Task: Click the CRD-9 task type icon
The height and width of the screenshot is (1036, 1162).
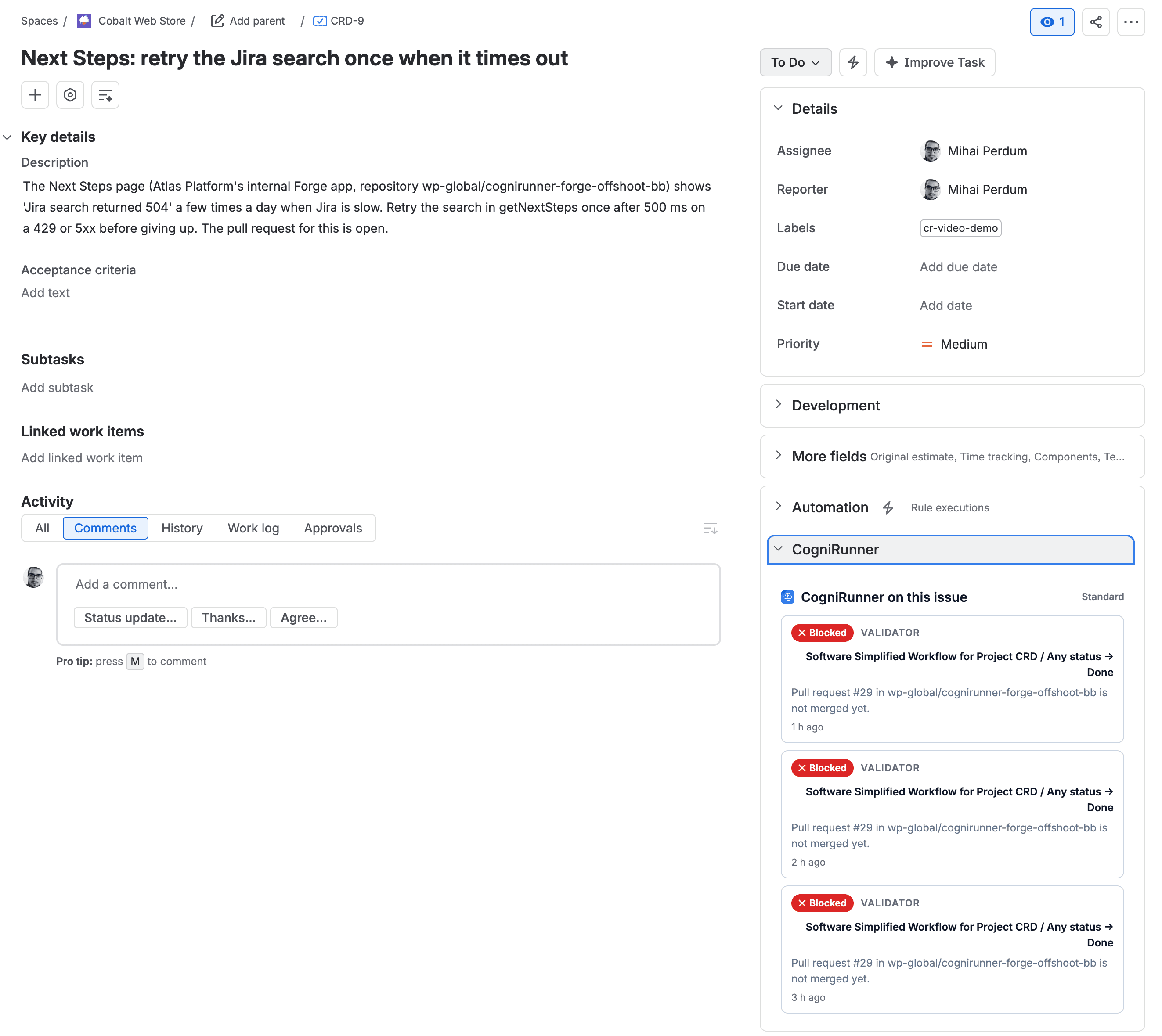Action: [320, 21]
